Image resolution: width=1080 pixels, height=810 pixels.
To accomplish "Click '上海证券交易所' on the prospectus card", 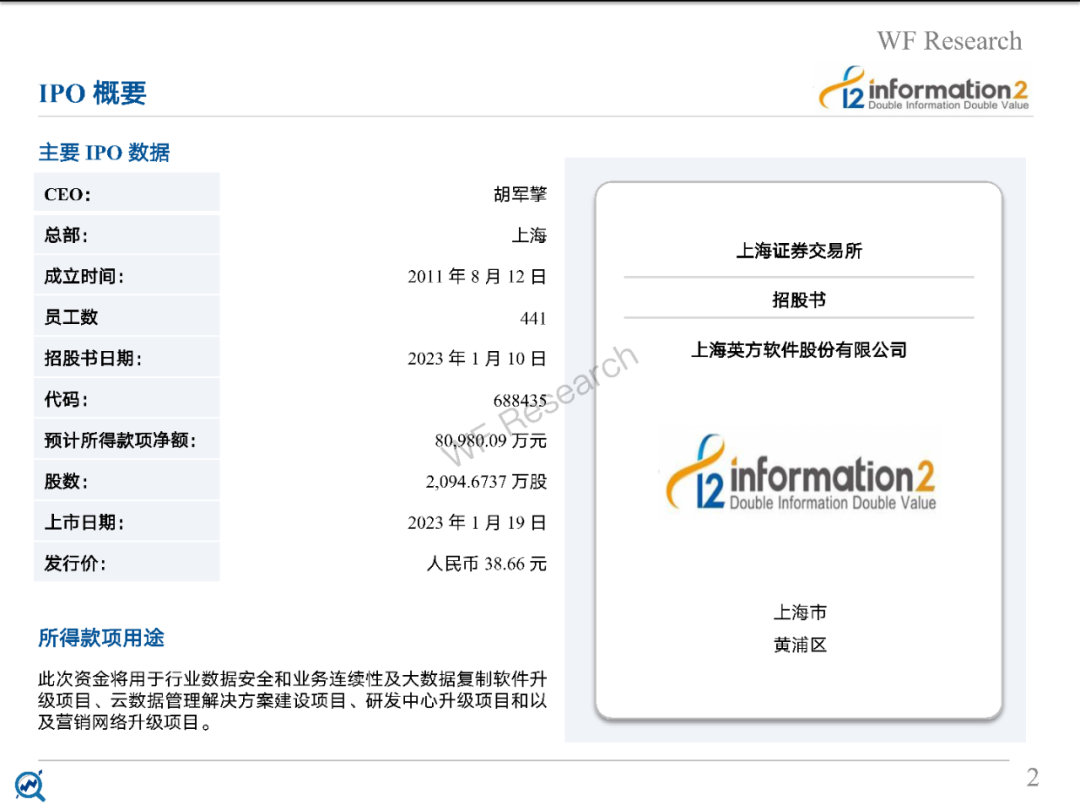I will click(799, 251).
